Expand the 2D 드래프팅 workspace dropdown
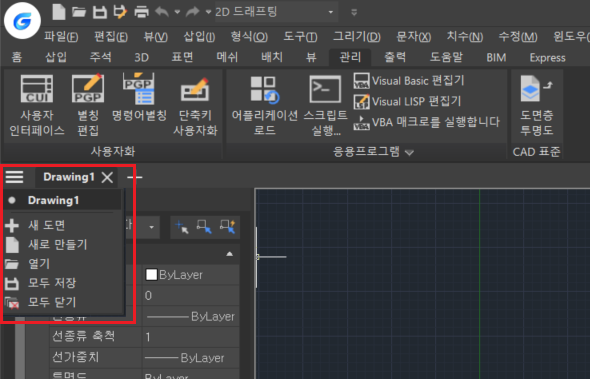This screenshot has height=379, width=590. [x=330, y=12]
